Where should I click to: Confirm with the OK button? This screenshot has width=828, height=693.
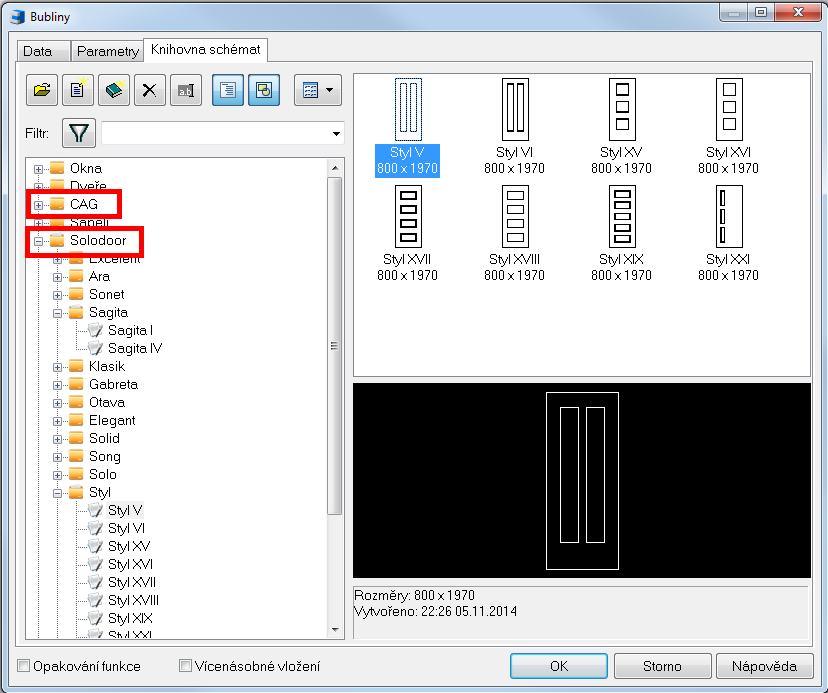(x=559, y=666)
